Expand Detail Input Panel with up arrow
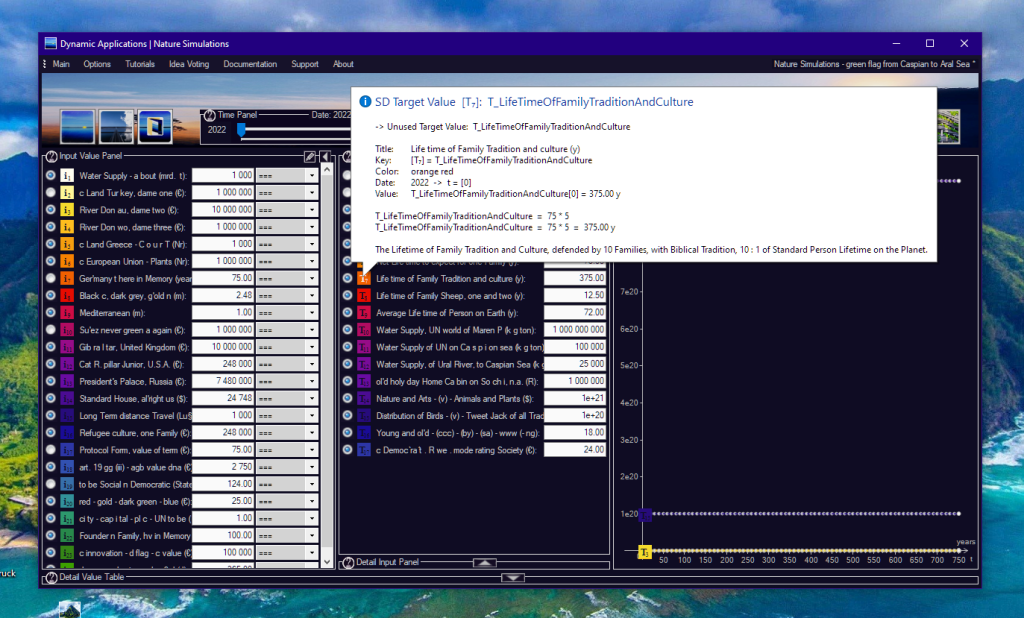Screen dimensions: 1024x618 coord(484,563)
